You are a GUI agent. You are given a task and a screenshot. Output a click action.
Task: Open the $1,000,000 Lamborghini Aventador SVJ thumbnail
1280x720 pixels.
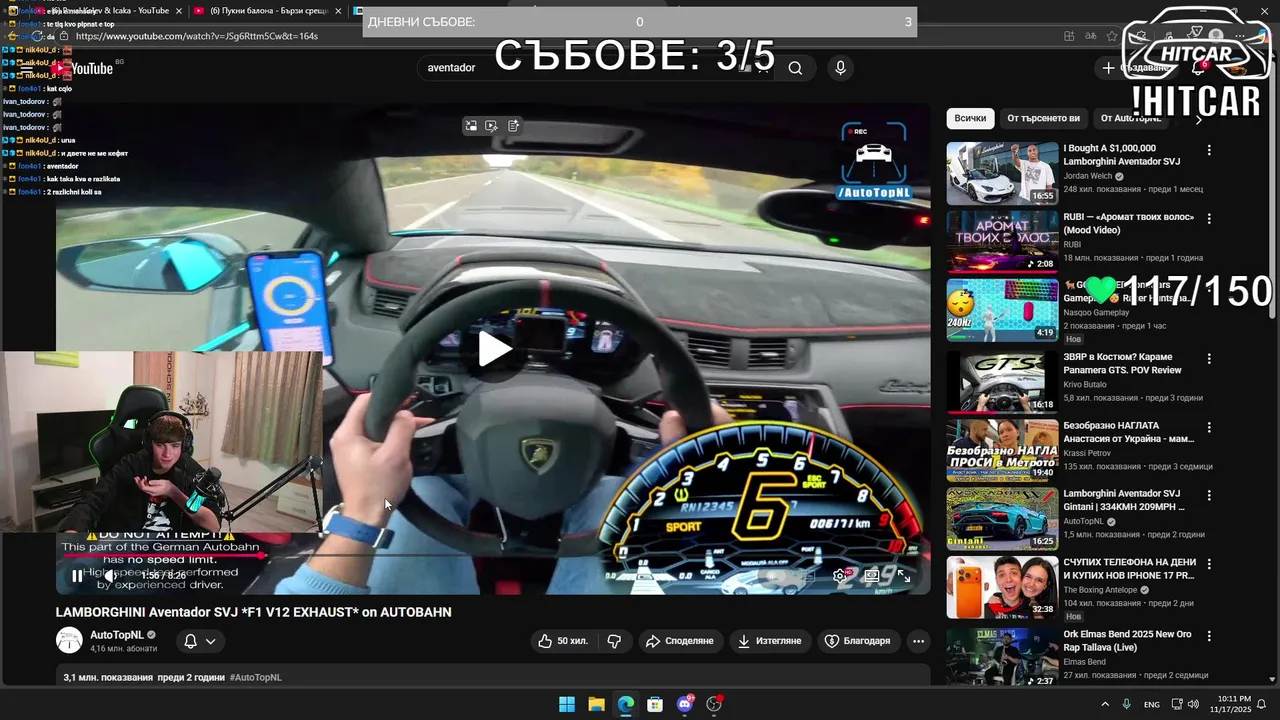click(1002, 173)
